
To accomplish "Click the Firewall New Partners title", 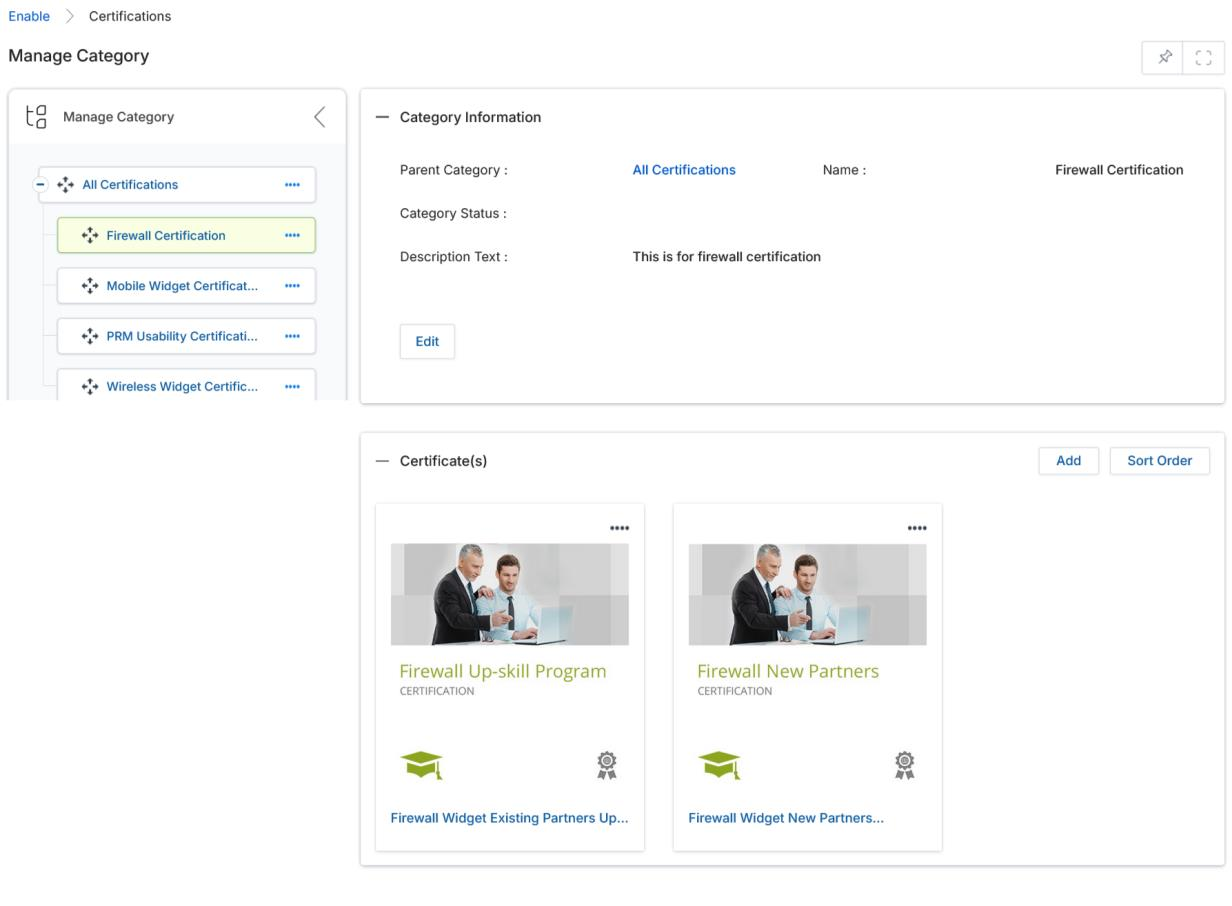I will [788, 671].
